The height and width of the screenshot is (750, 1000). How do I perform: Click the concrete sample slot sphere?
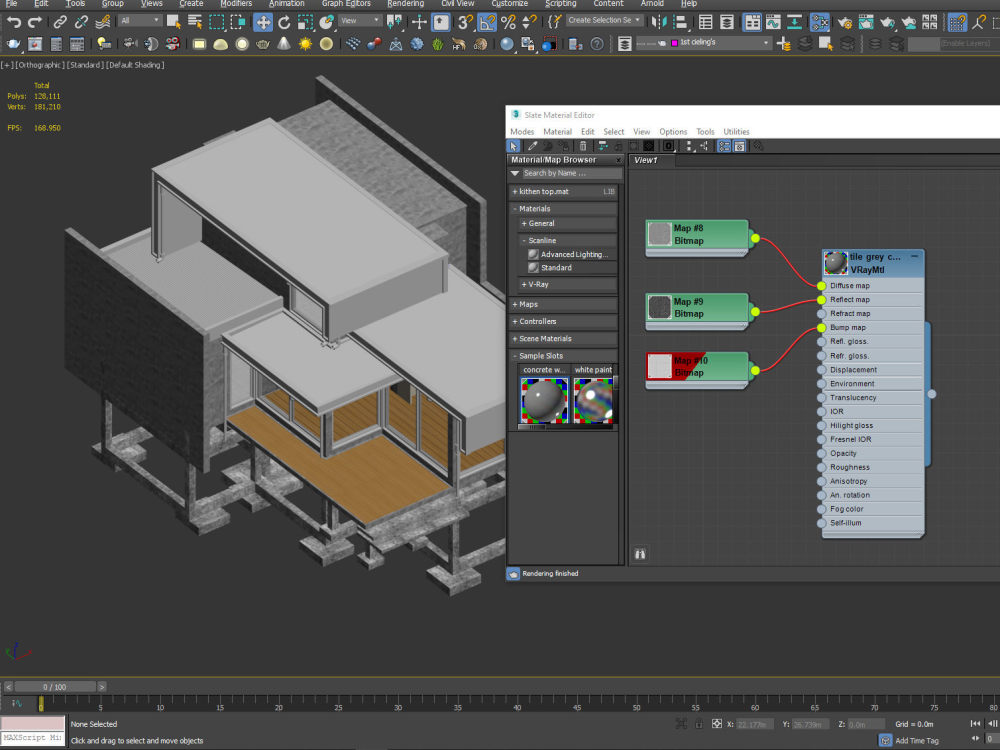pyautogui.click(x=544, y=401)
